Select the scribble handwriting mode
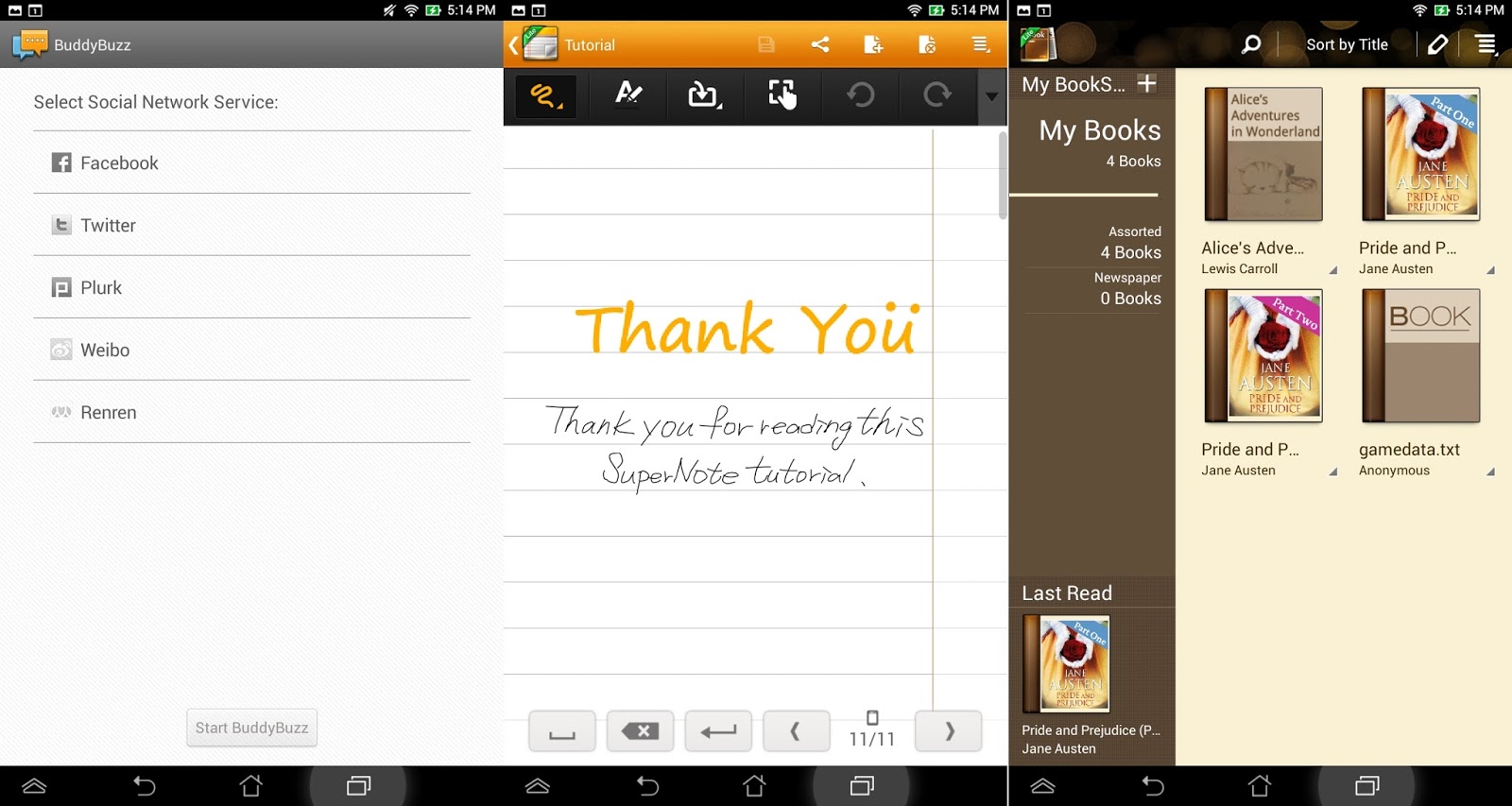Image resolution: width=1512 pixels, height=806 pixels. click(546, 94)
